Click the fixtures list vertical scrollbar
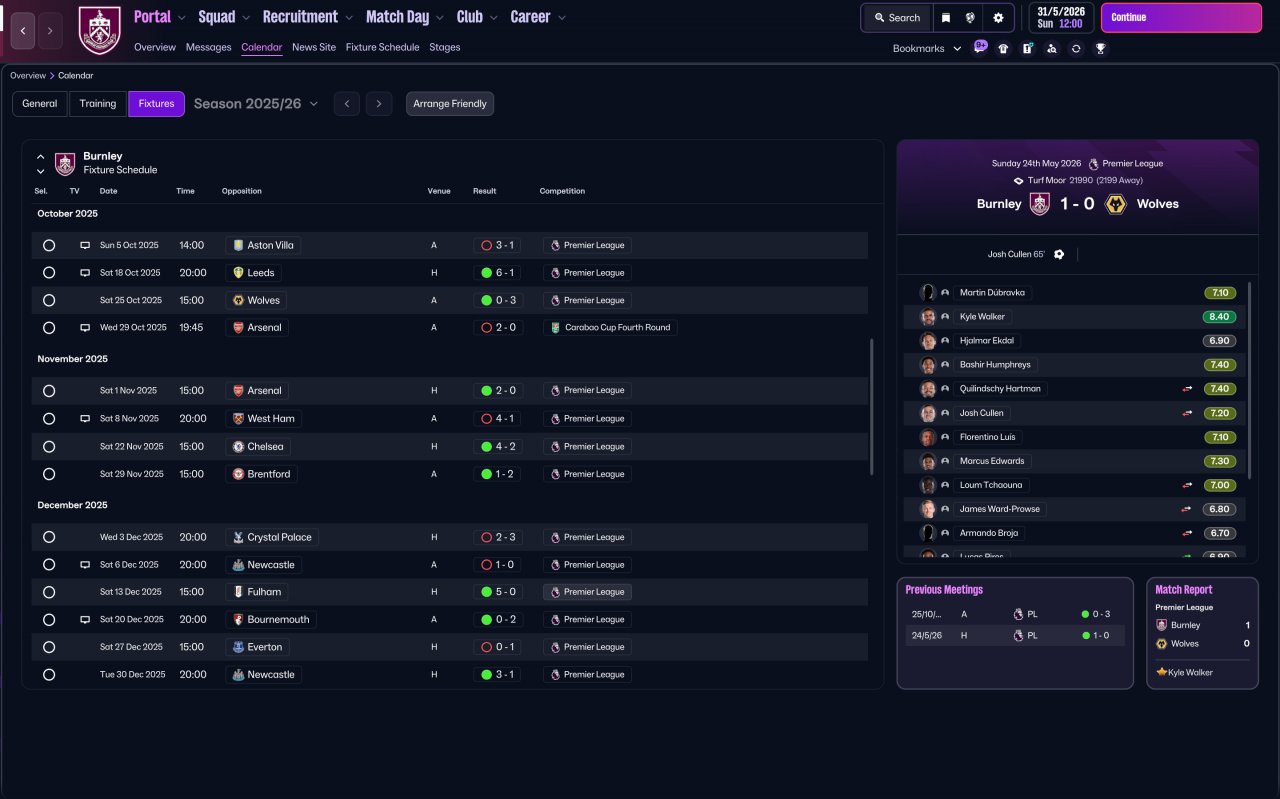Image resolution: width=1280 pixels, height=799 pixels. coord(872,406)
